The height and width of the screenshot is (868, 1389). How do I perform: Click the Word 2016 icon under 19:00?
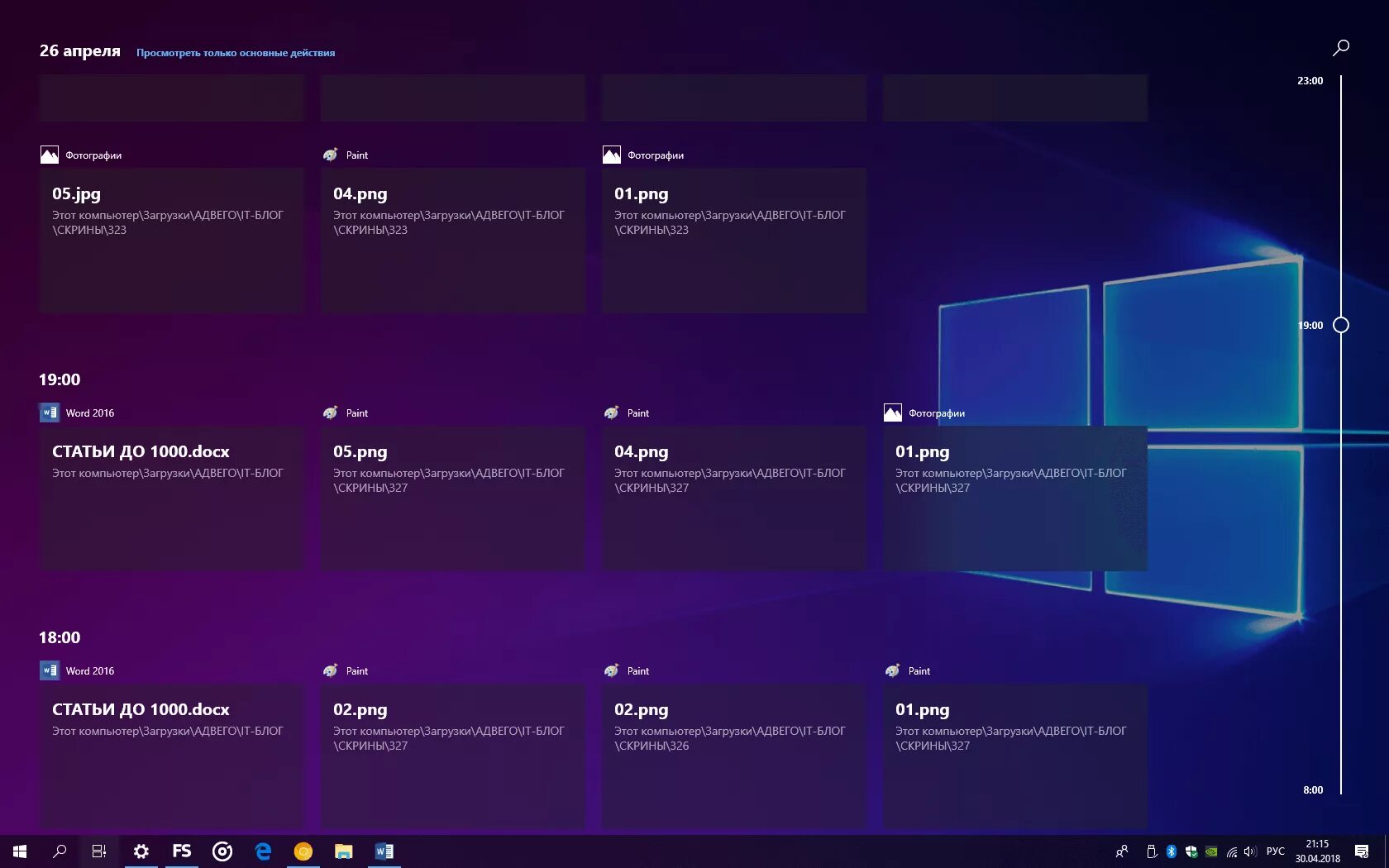[x=50, y=413]
